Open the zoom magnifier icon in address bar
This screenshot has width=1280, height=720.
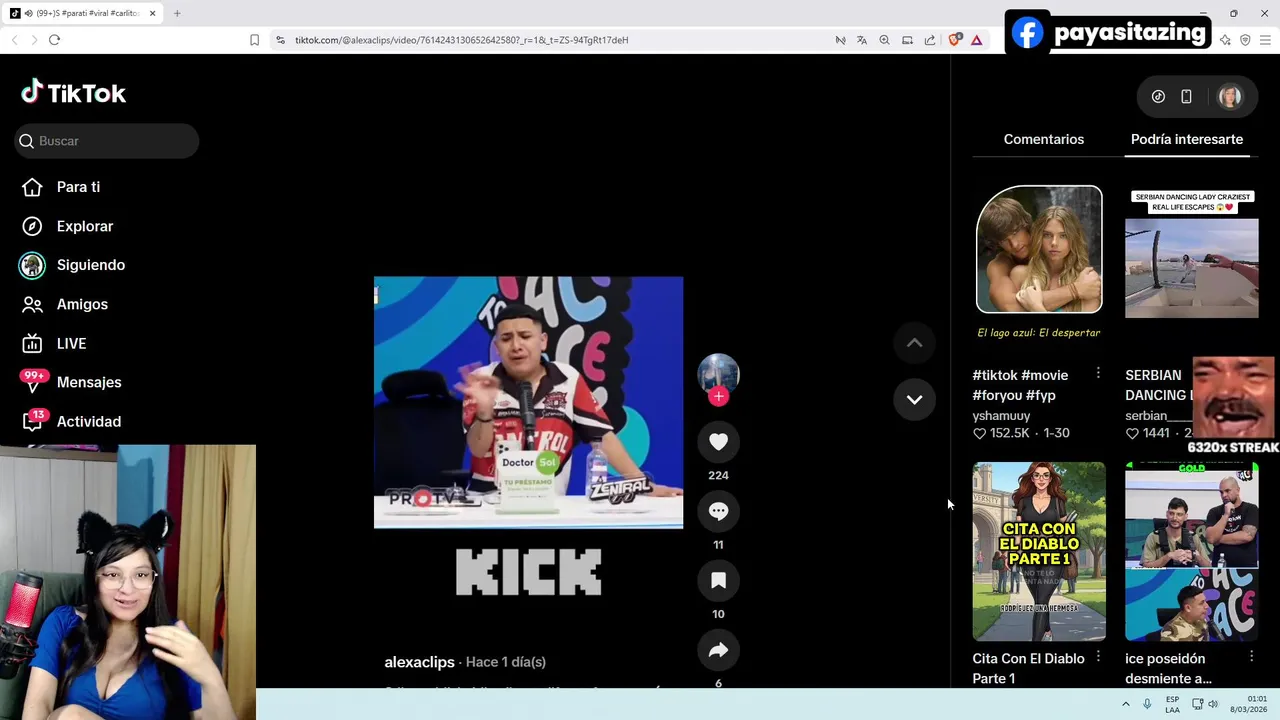pyautogui.click(x=884, y=40)
